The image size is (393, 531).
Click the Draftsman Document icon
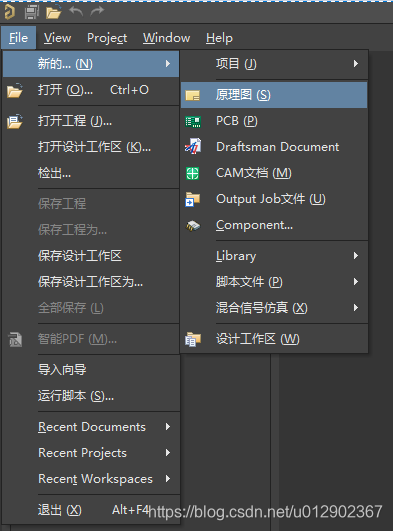click(193, 147)
